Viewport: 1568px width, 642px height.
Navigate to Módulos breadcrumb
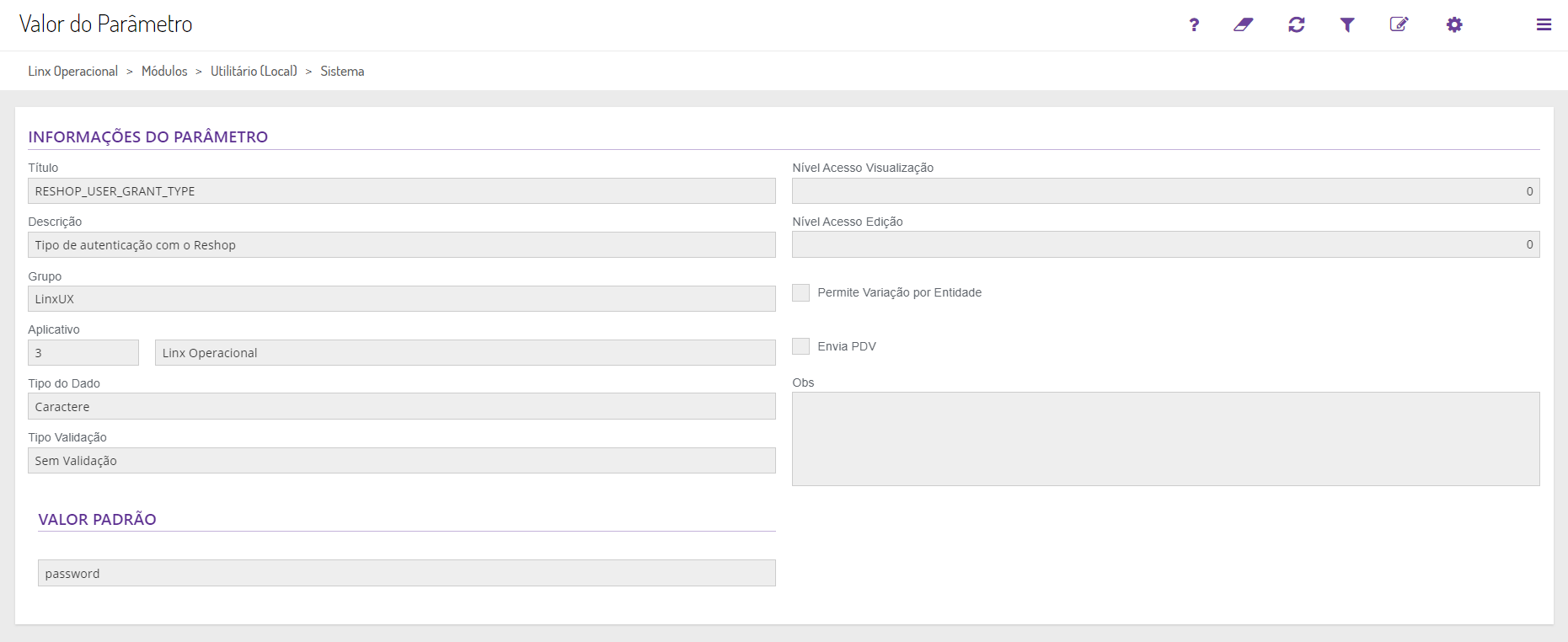click(164, 72)
